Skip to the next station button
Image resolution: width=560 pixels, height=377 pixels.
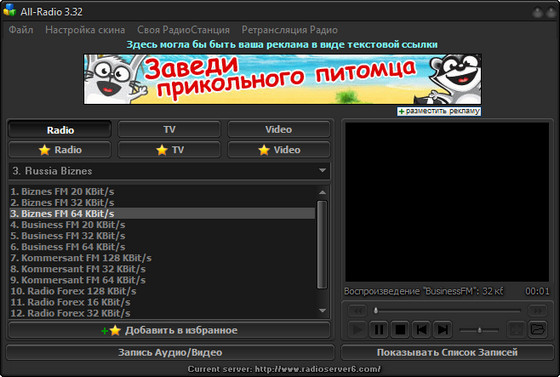[x=442, y=330]
